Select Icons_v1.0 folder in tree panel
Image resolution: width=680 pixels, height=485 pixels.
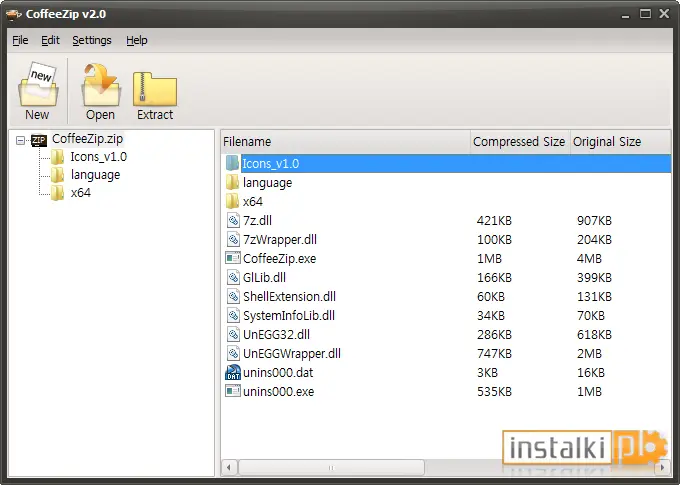(x=99, y=157)
